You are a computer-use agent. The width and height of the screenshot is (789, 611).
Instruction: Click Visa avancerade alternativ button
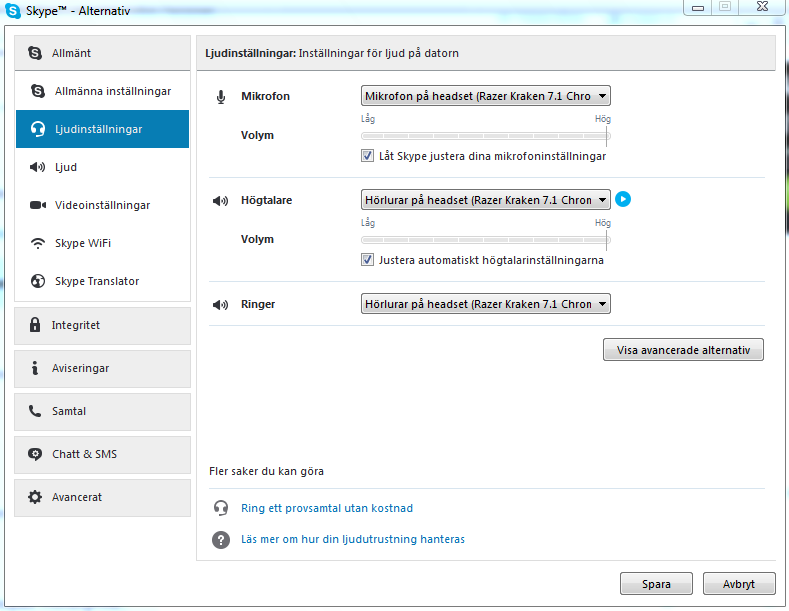[x=683, y=350]
